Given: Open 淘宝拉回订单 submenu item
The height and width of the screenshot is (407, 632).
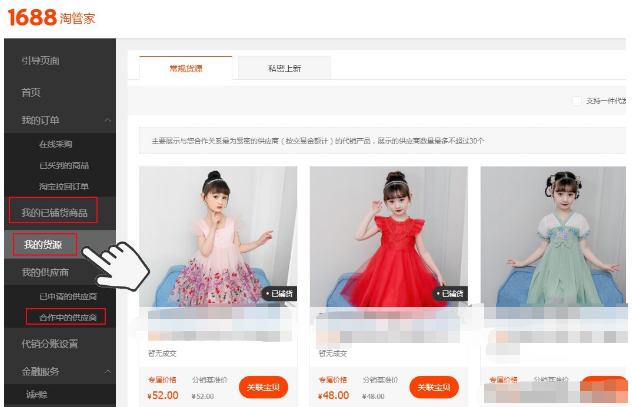Looking at the screenshot, I should pos(64,186).
